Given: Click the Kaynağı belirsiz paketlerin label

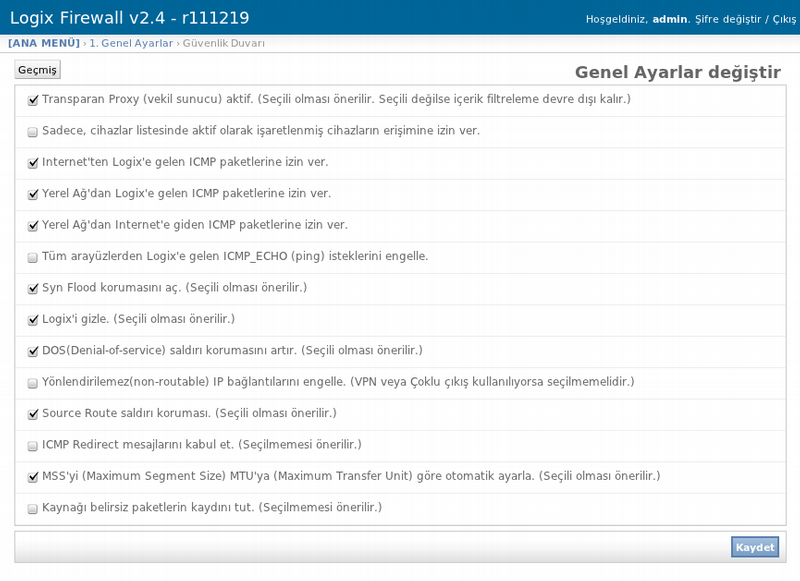Looking at the screenshot, I should tap(212, 508).
